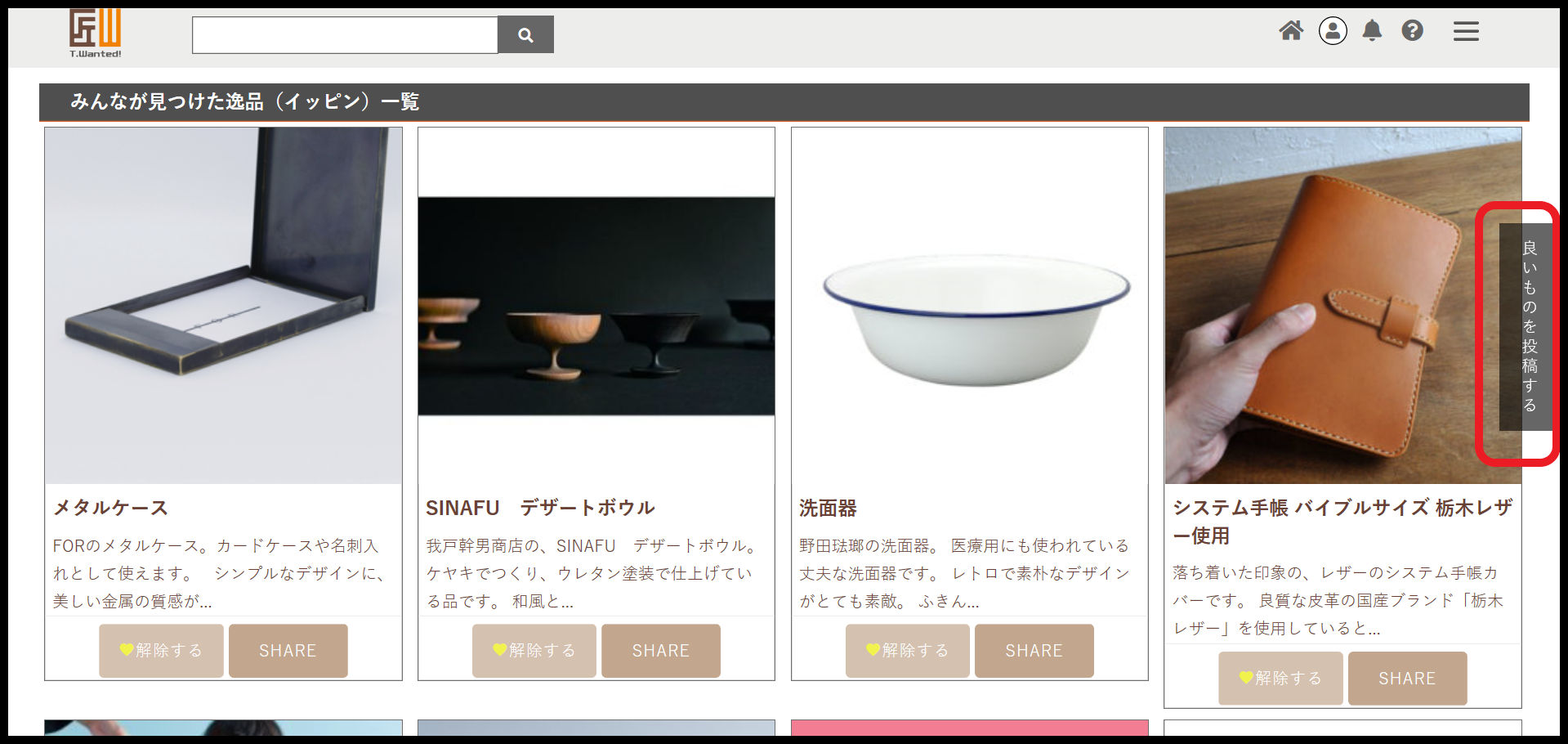Open the SINAFU デザートボウル title link
1568x744 pixels.
(540, 508)
